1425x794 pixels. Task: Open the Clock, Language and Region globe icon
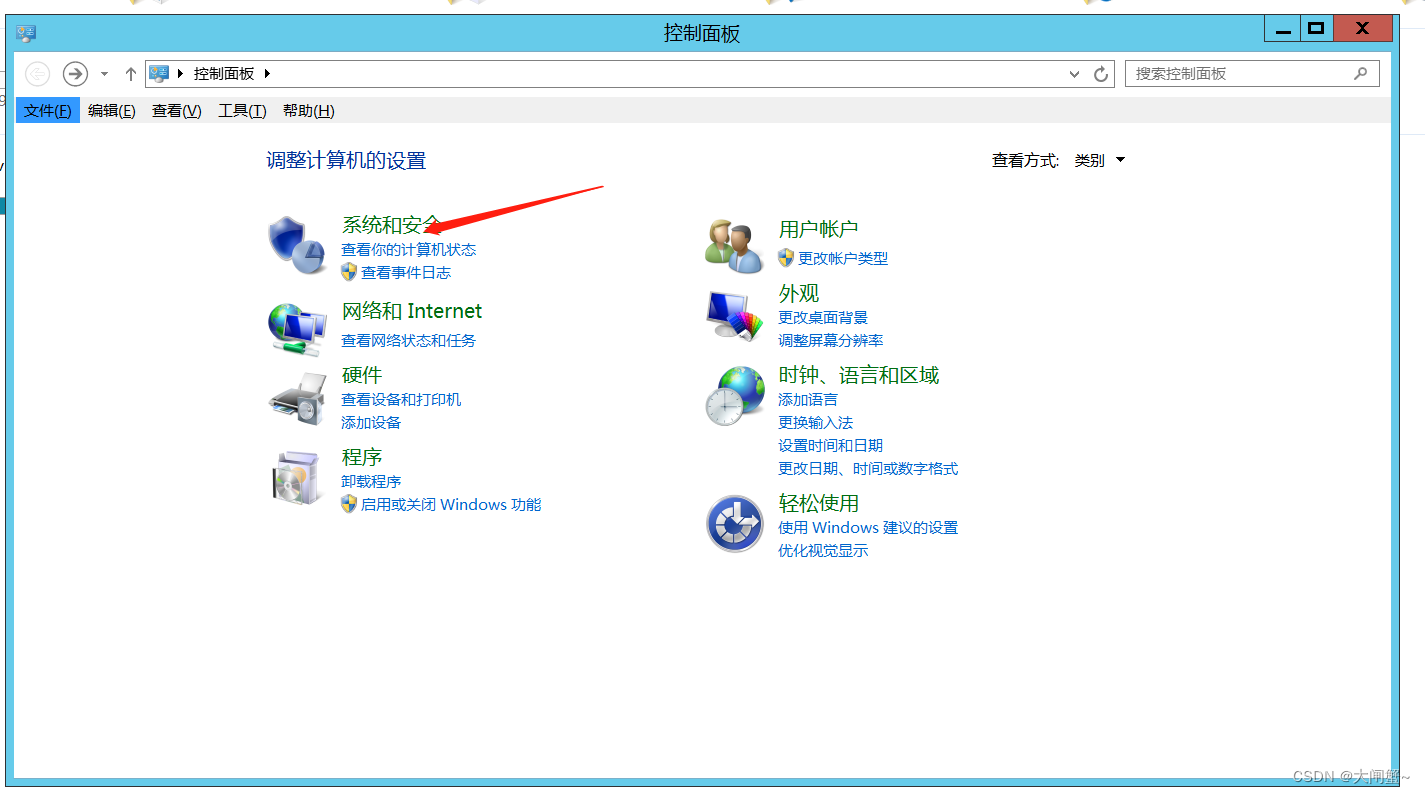[x=734, y=395]
